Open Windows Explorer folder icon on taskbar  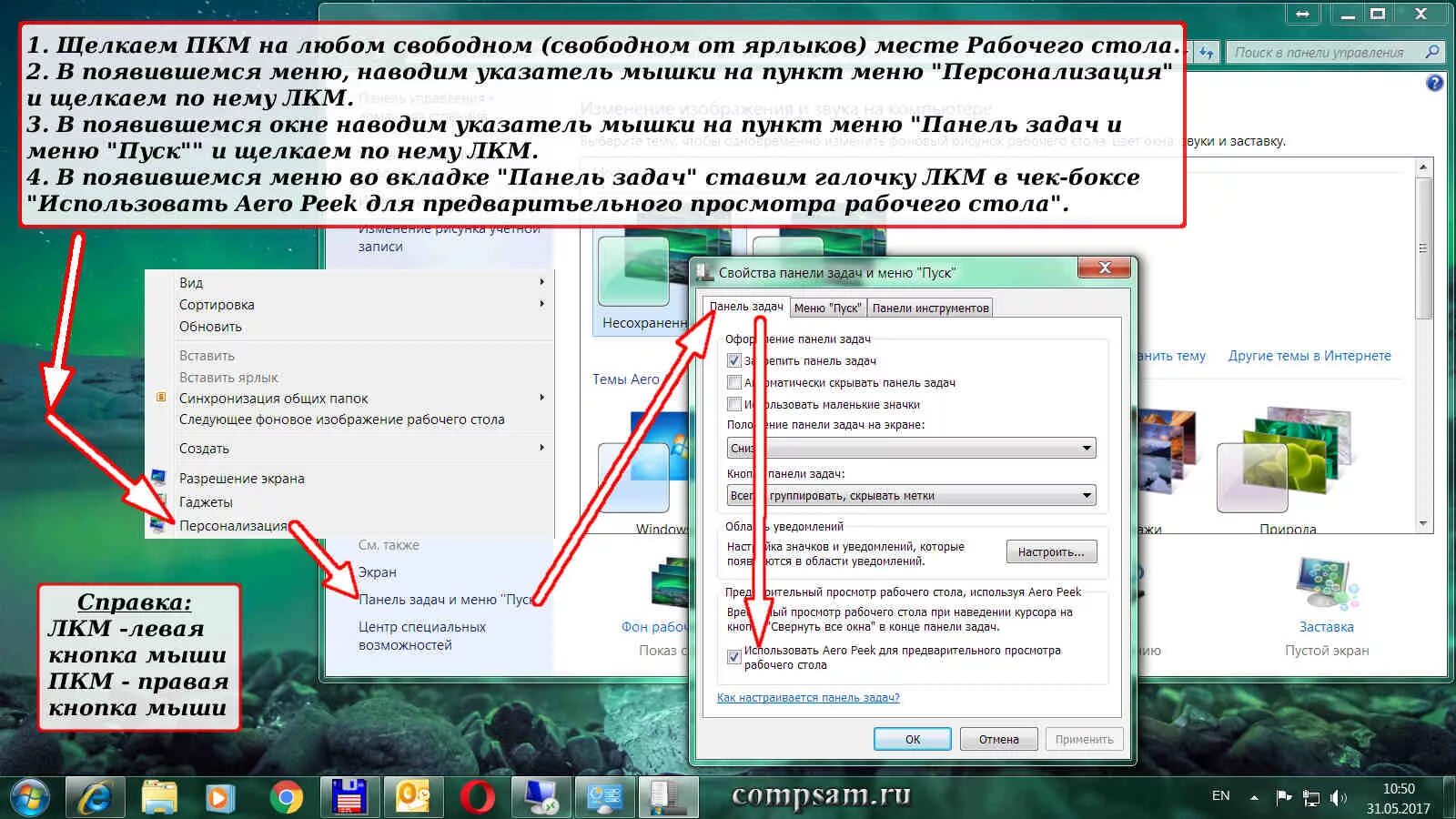click(x=159, y=798)
